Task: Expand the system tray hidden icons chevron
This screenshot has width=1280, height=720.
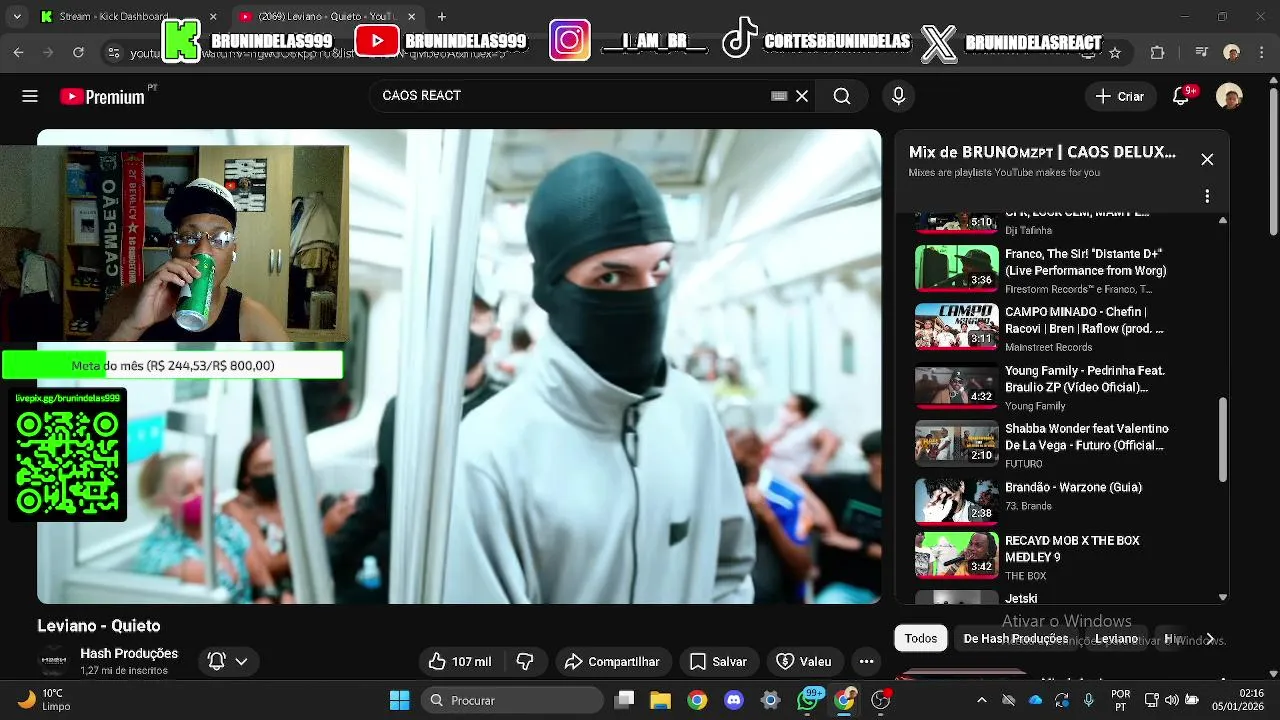Action: (x=981, y=700)
